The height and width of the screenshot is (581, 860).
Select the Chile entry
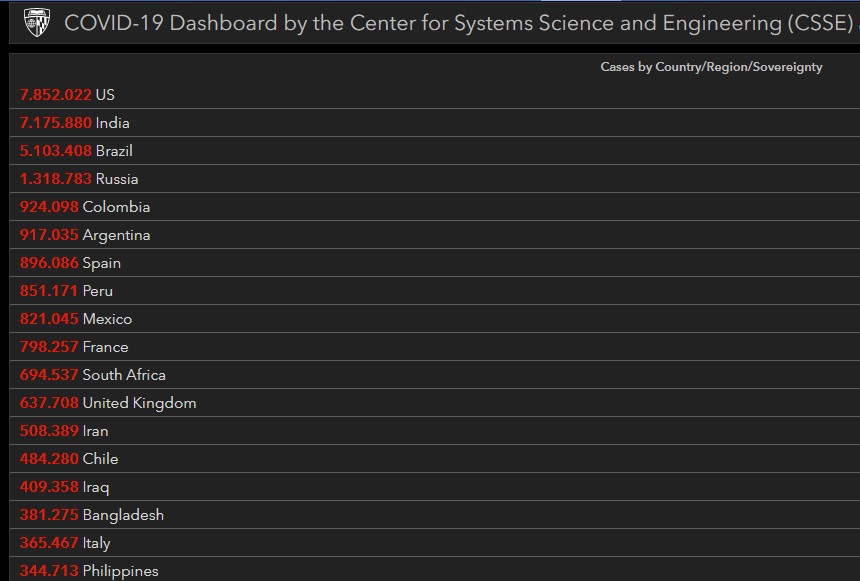click(x=69, y=459)
